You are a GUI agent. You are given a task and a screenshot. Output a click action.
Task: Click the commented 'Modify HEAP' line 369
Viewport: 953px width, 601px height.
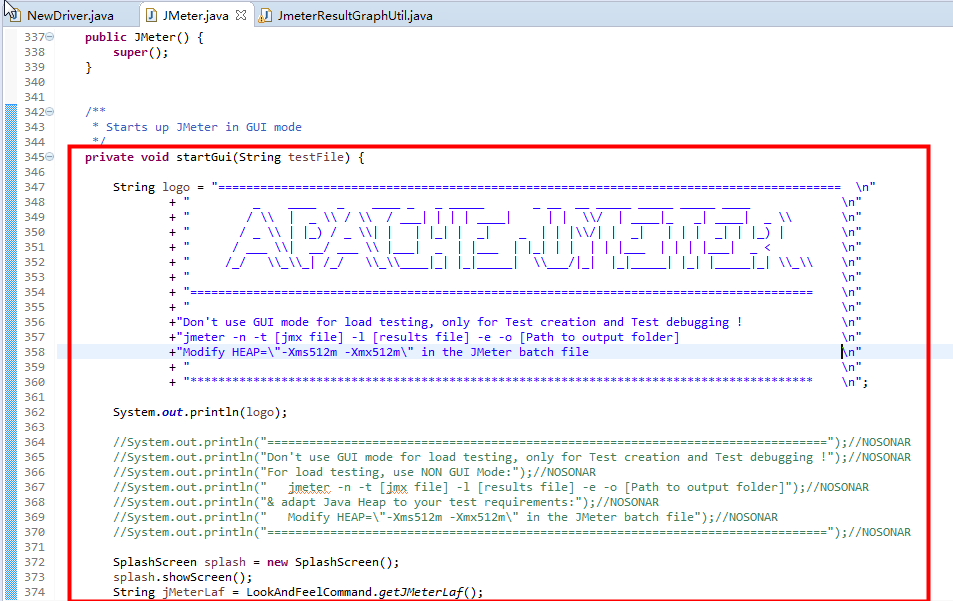(446, 517)
